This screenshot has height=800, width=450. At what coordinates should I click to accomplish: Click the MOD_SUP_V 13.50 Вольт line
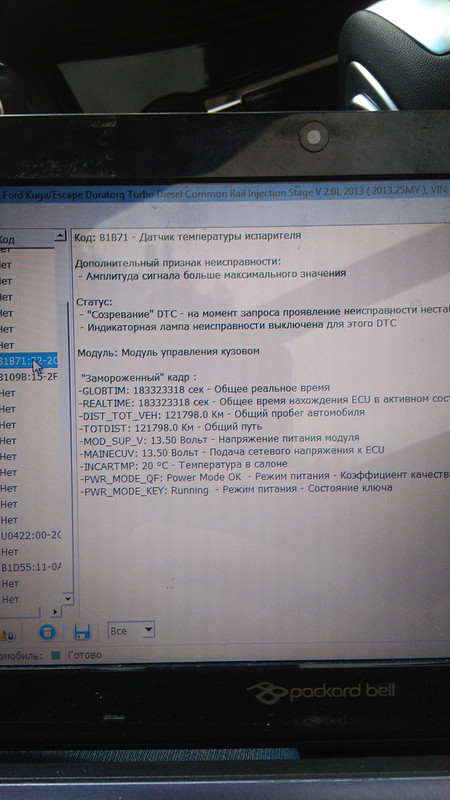219,438
